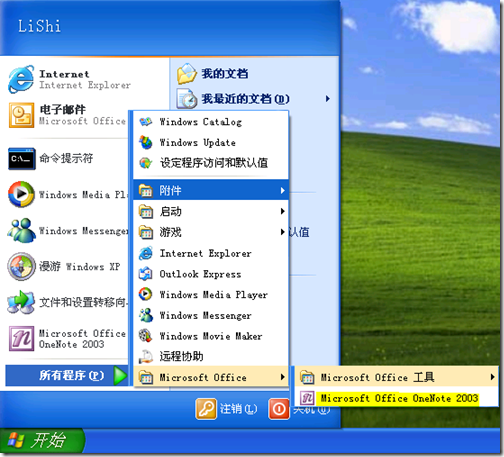Expand 我最近的文档 submenu arrow
504x457 pixels.
[x=328, y=99]
